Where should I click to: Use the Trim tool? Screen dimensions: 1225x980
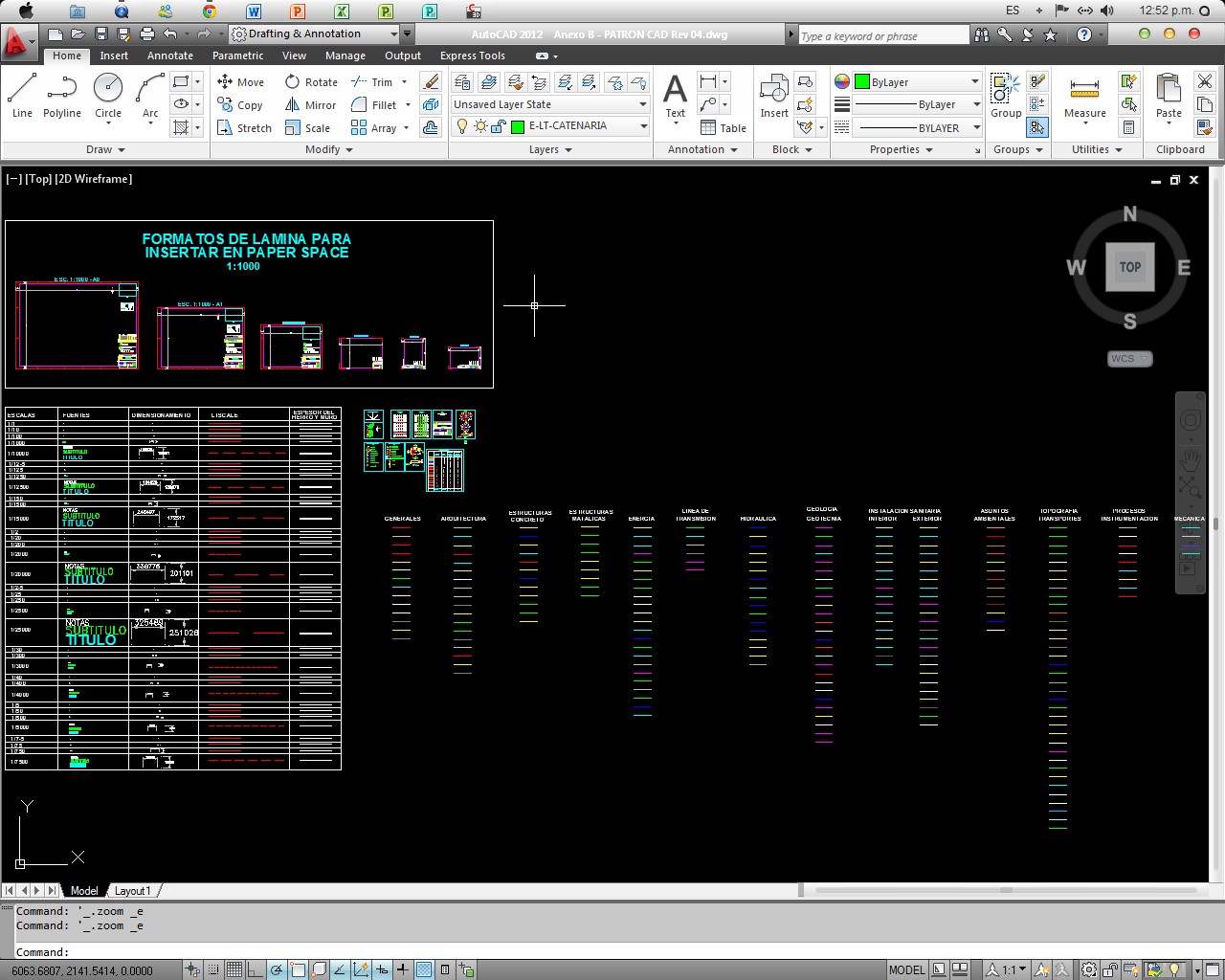click(372, 82)
